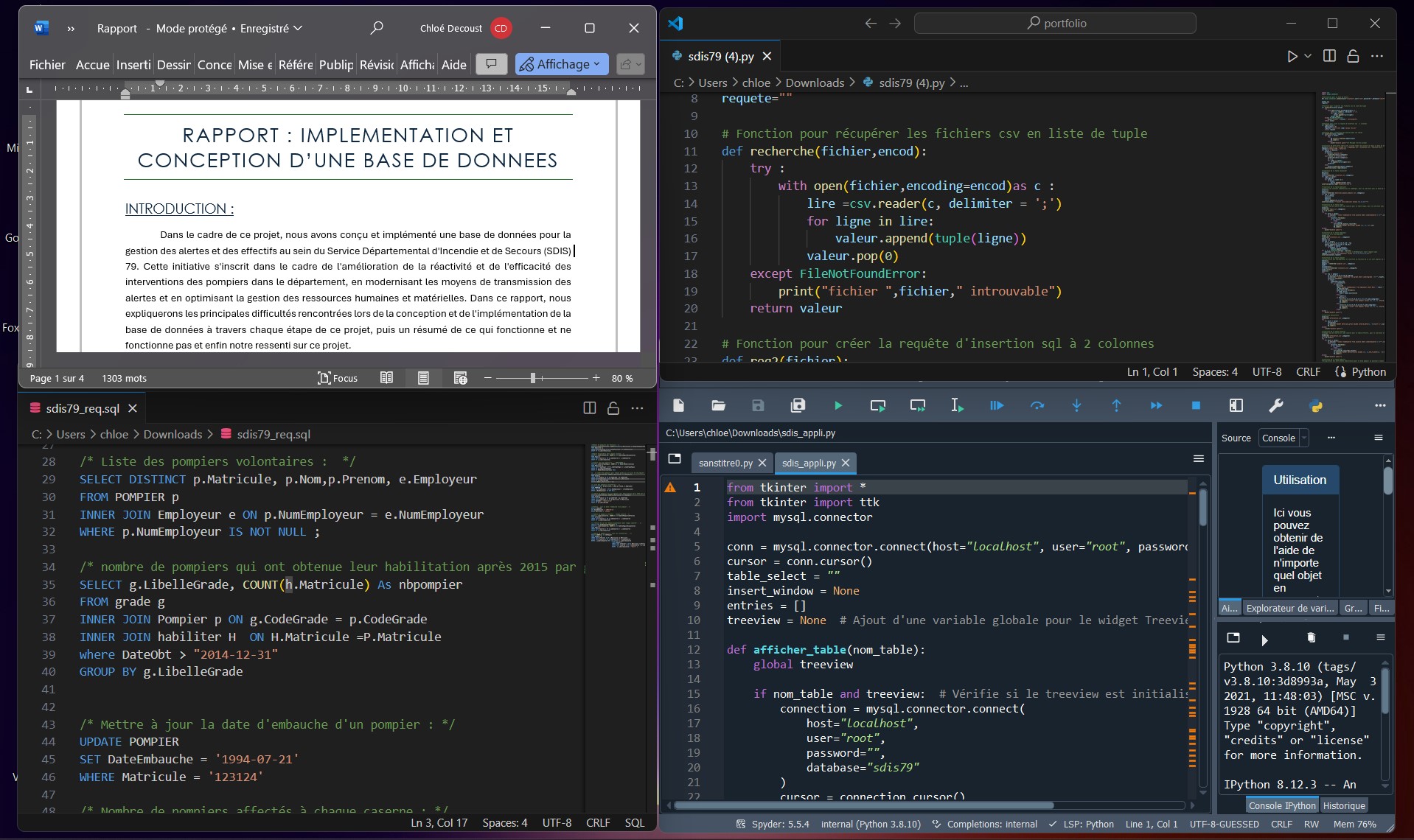1414x840 pixels.
Task: Open Spyder preferences with the wrench icon
Action: 1276,405
